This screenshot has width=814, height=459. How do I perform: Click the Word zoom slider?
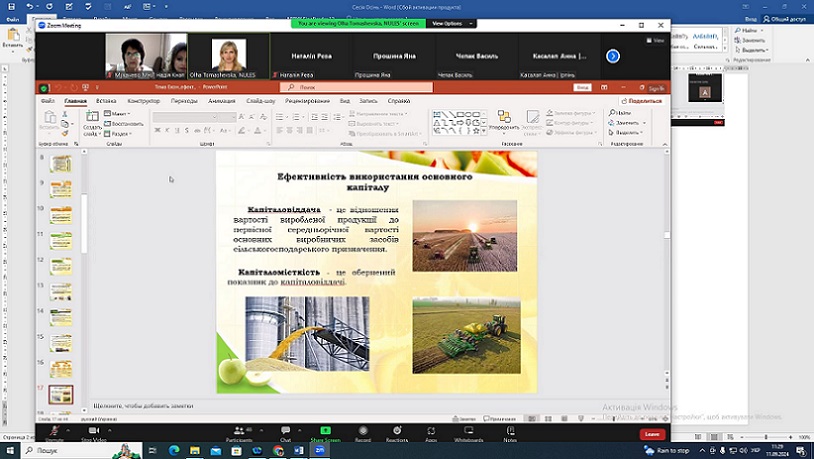[766, 437]
